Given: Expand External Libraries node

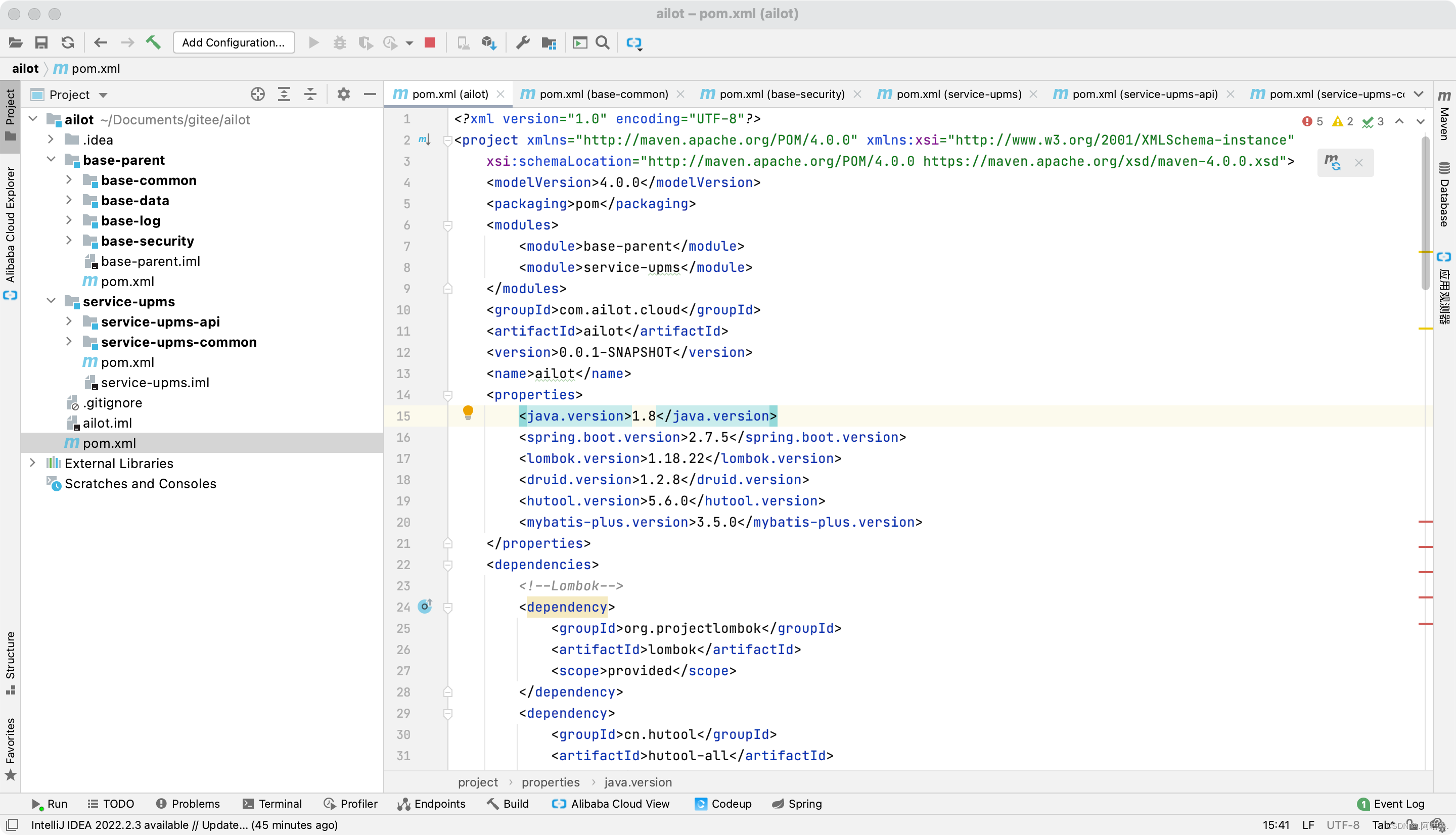Looking at the screenshot, I should [x=33, y=462].
